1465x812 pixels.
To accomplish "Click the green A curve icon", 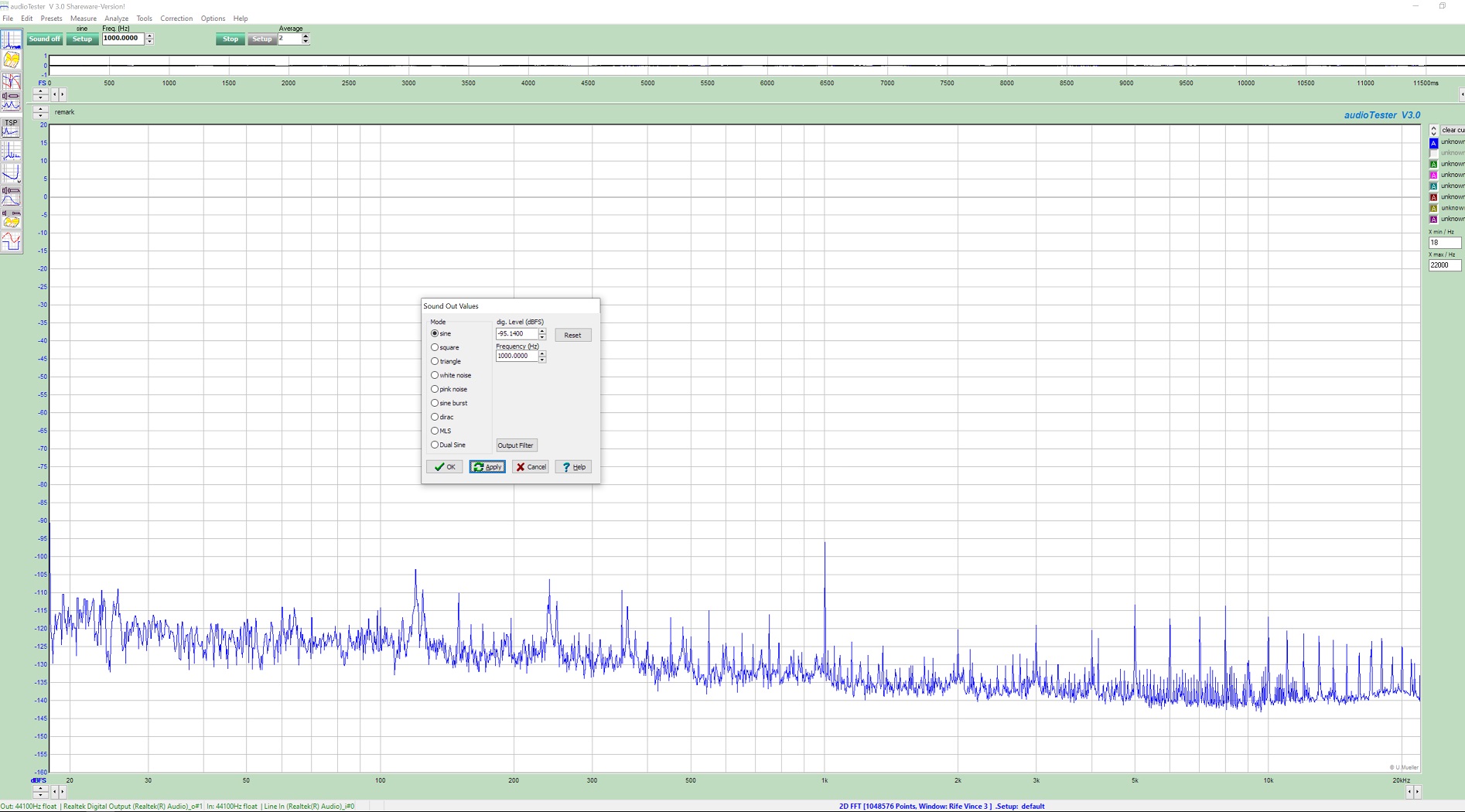I will [x=1433, y=164].
